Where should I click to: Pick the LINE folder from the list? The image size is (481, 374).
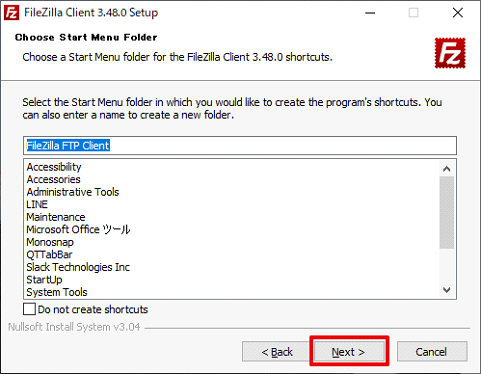pyautogui.click(x=37, y=204)
